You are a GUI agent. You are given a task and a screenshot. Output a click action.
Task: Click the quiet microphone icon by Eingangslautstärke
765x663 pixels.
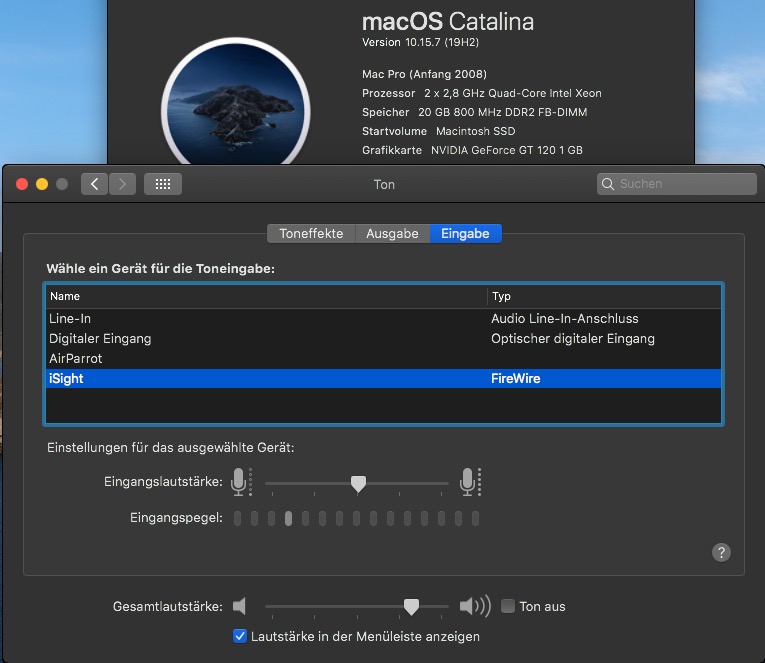(241, 482)
